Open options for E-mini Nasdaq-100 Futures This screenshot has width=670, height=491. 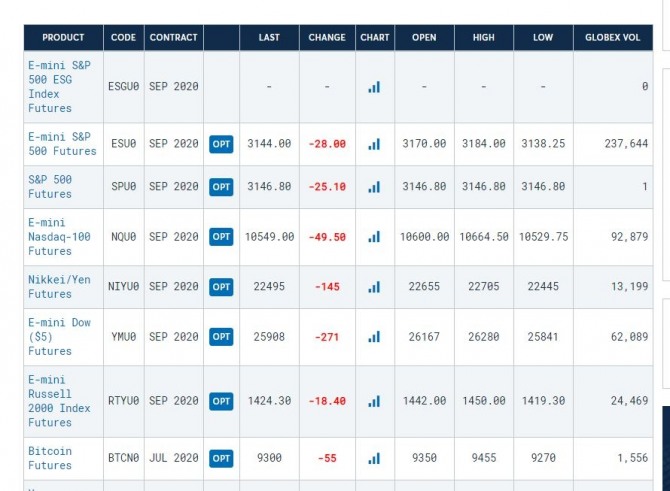[221, 237]
